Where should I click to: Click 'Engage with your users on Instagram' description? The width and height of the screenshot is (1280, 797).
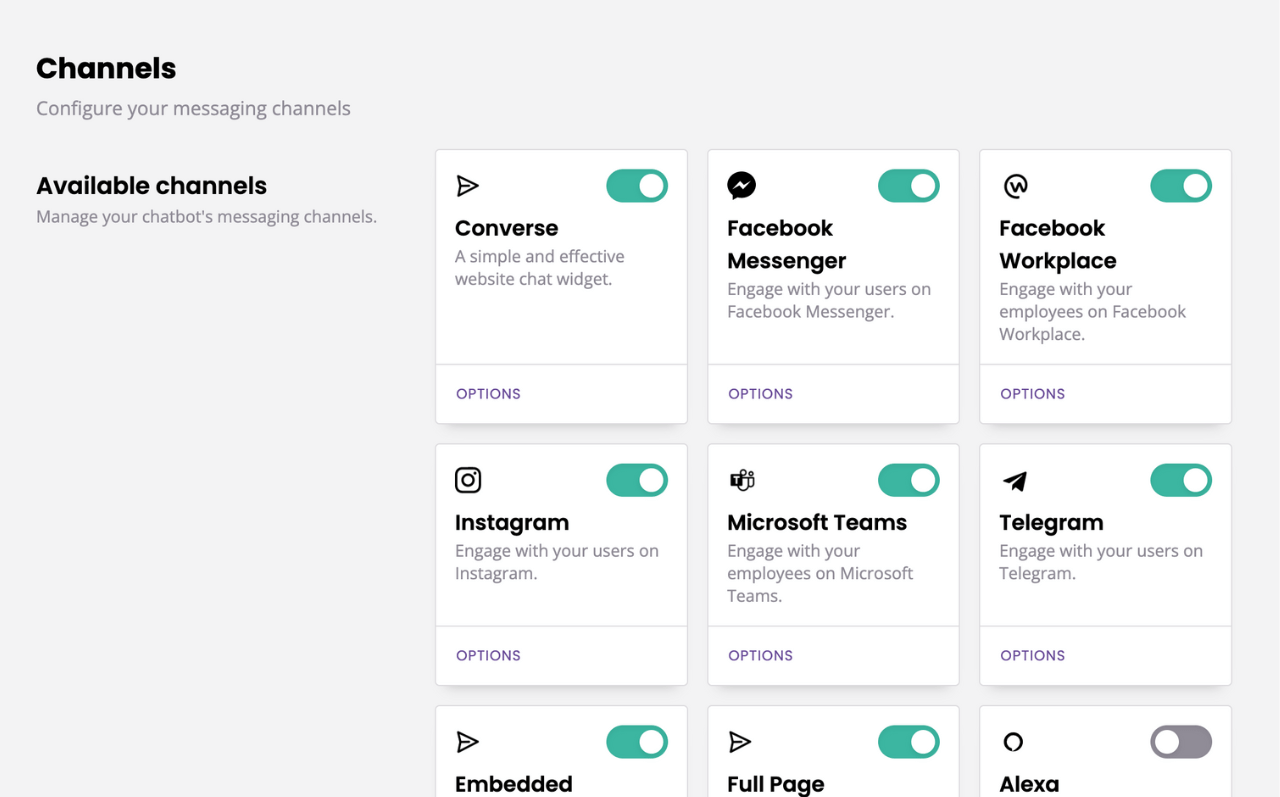557,562
